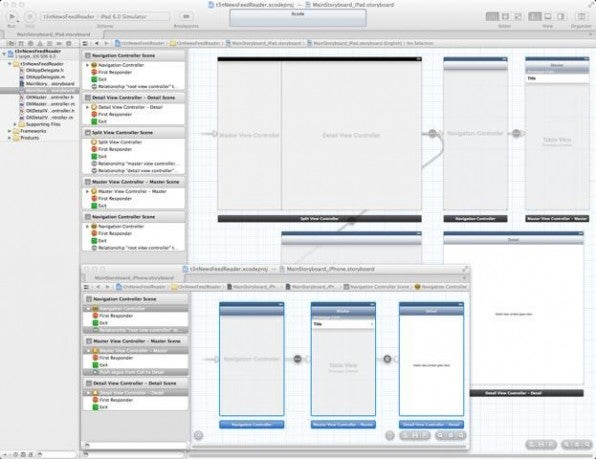Go back in the main window jump bar

[x=97, y=43]
